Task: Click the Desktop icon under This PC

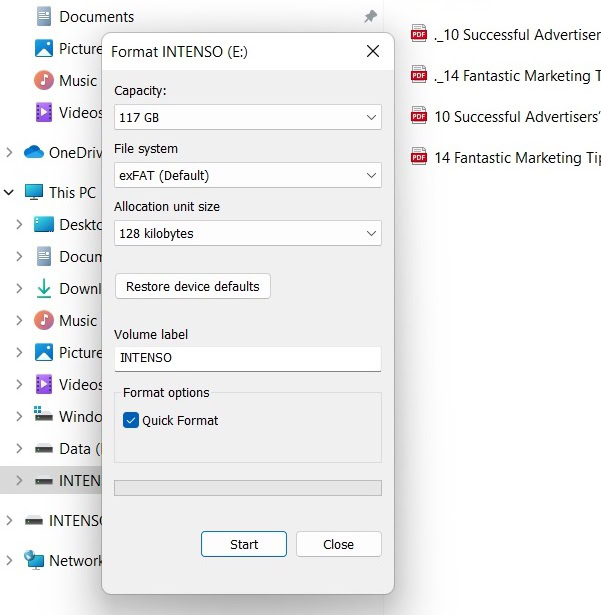Action: click(44, 224)
